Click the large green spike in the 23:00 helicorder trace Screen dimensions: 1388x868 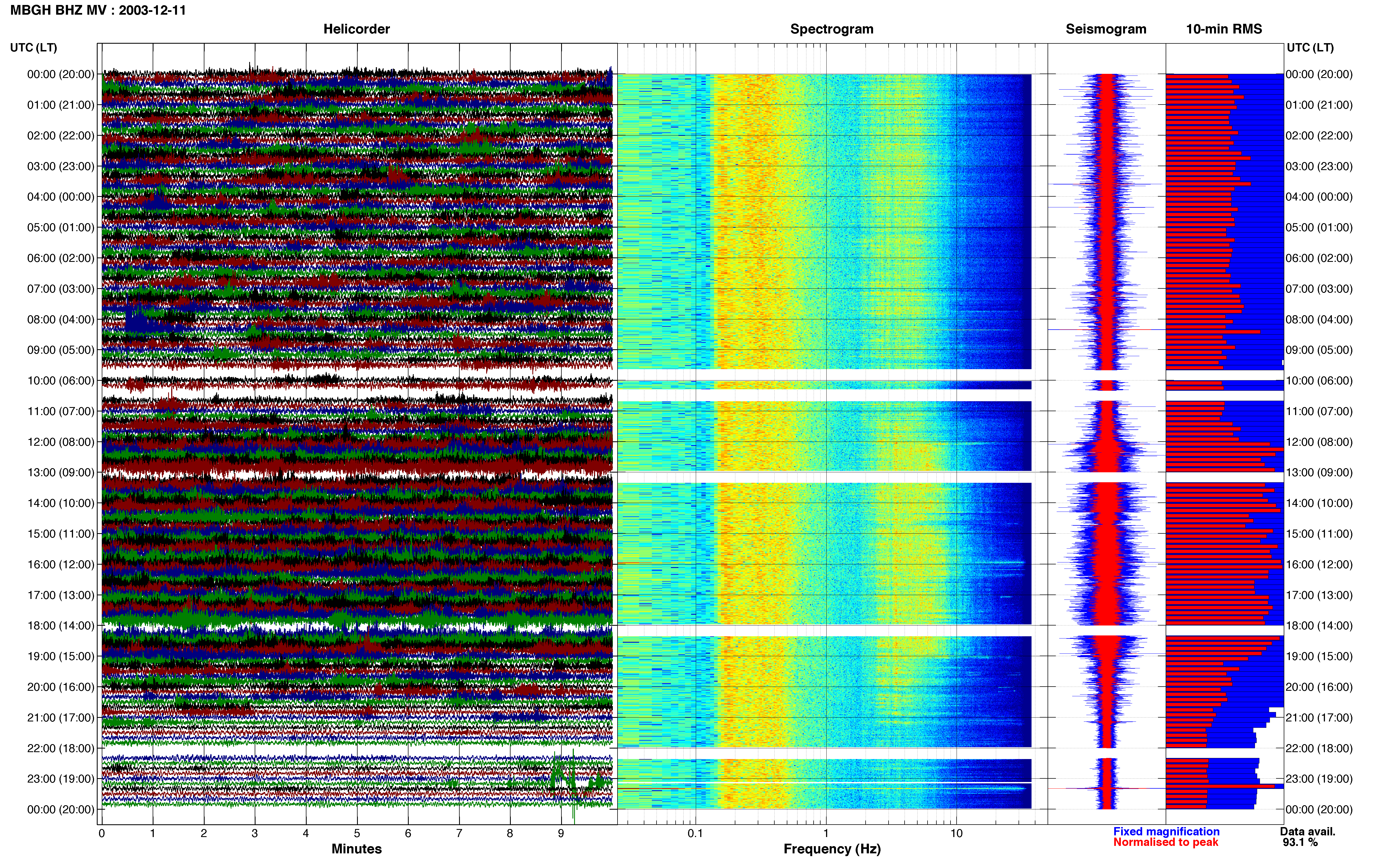point(574,784)
